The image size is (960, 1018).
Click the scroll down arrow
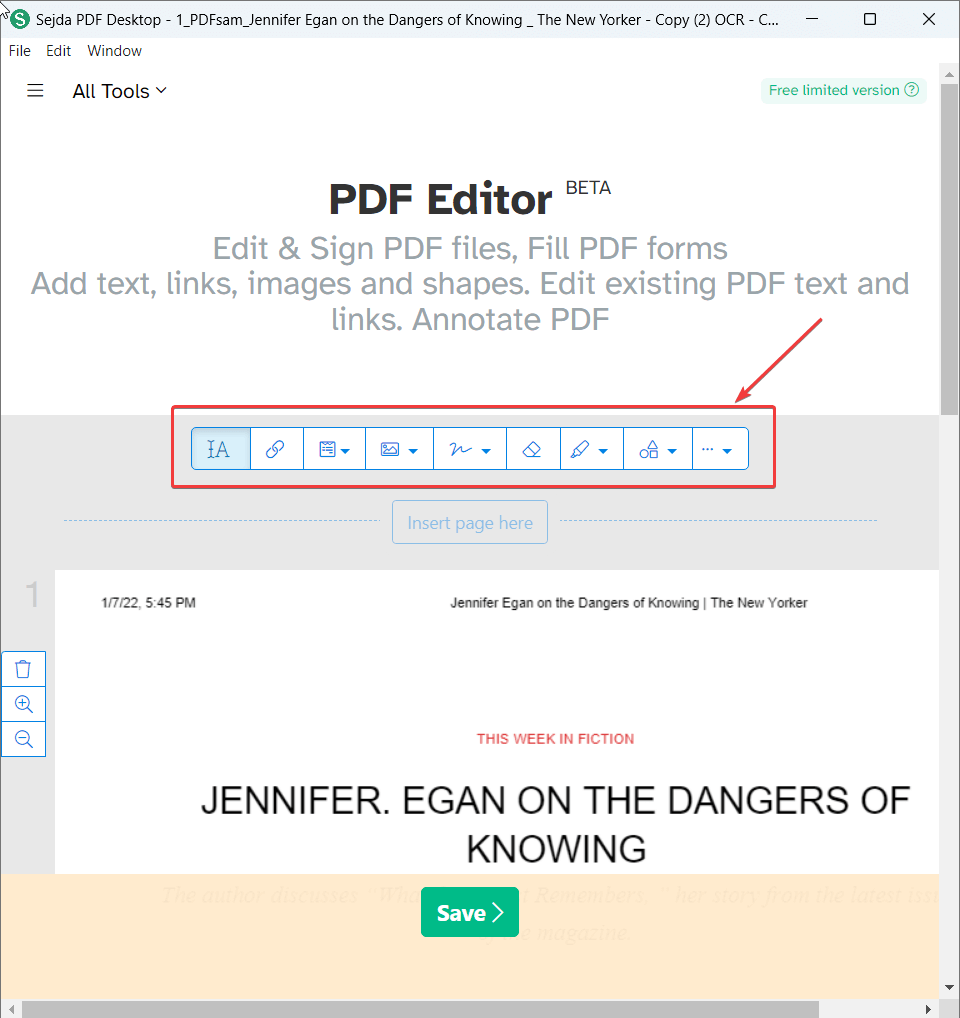950,987
